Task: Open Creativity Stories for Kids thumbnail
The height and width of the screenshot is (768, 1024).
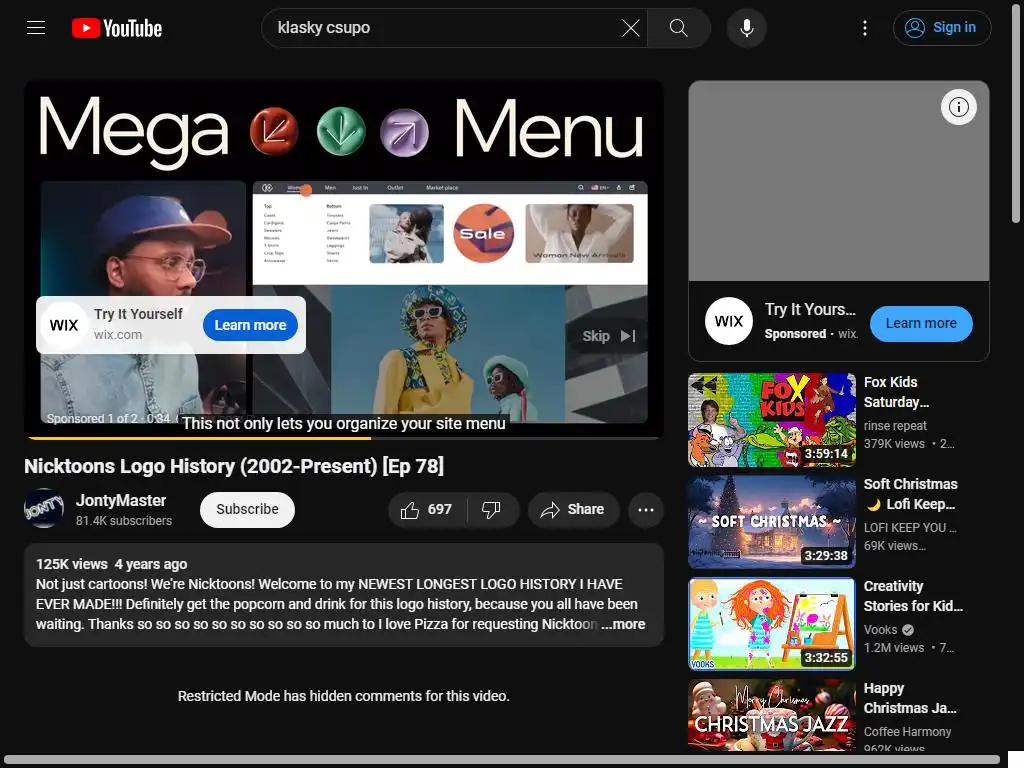Action: click(x=772, y=624)
